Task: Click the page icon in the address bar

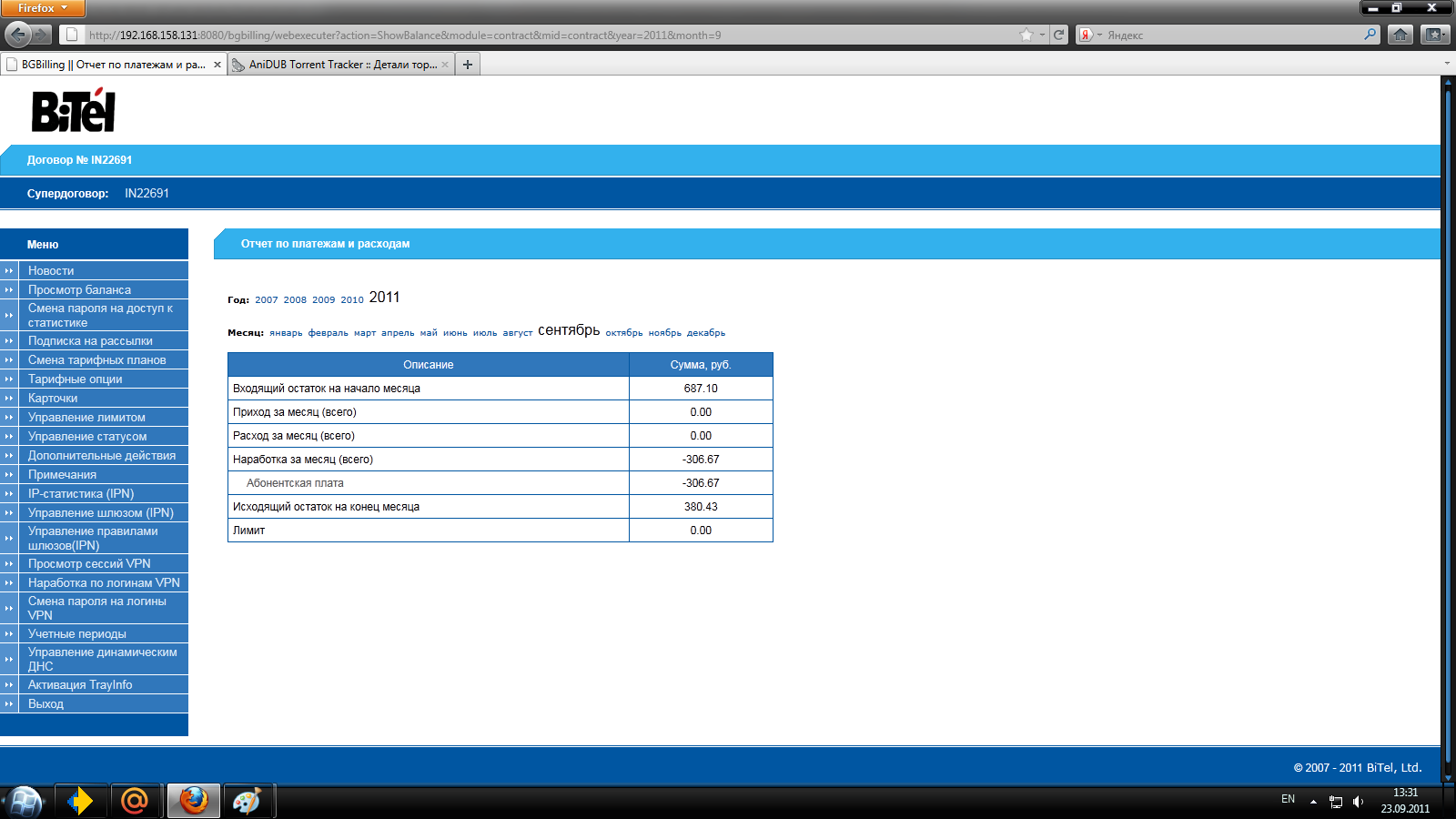Action: click(x=71, y=35)
